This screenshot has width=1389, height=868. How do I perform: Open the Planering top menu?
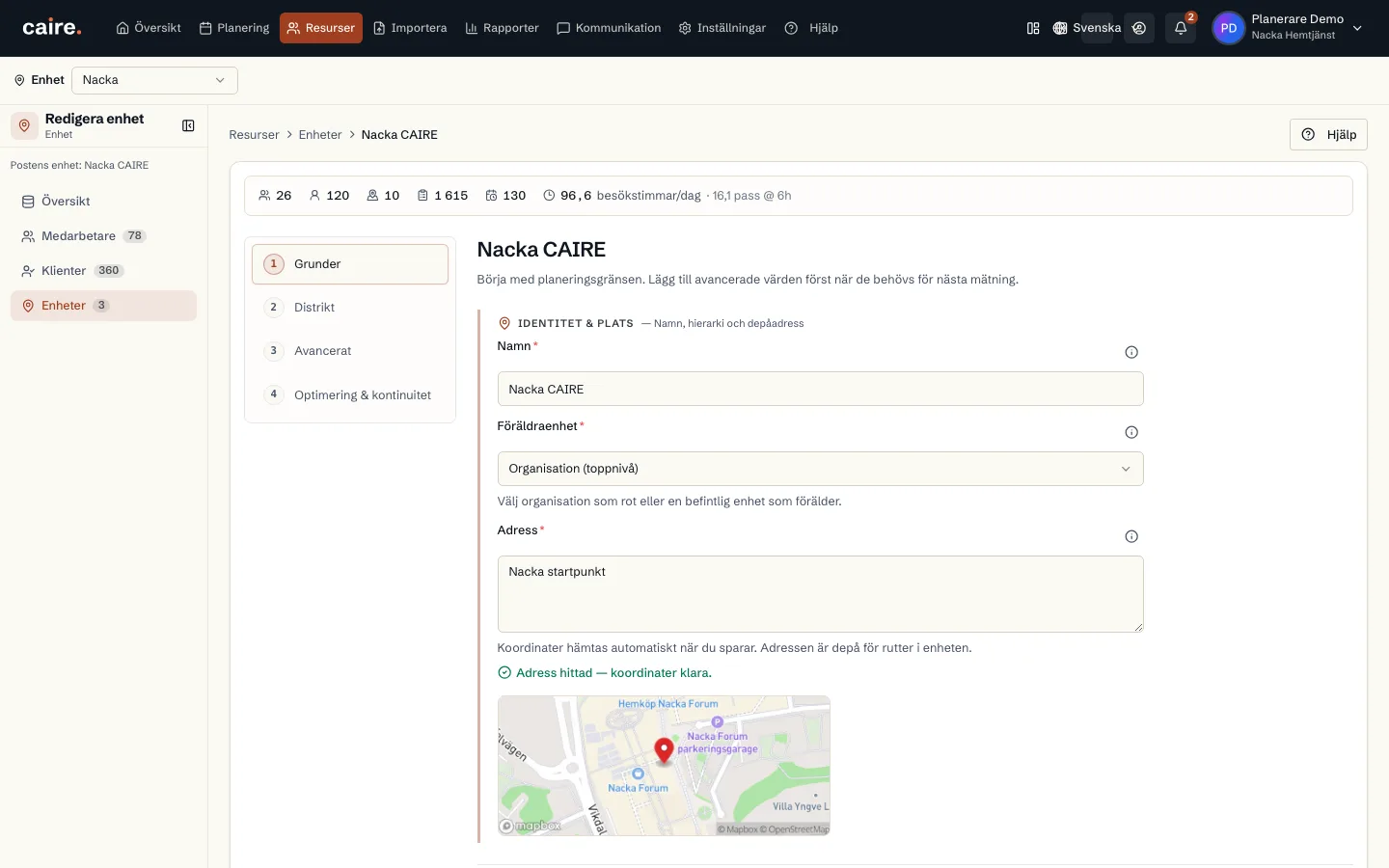pos(234,28)
